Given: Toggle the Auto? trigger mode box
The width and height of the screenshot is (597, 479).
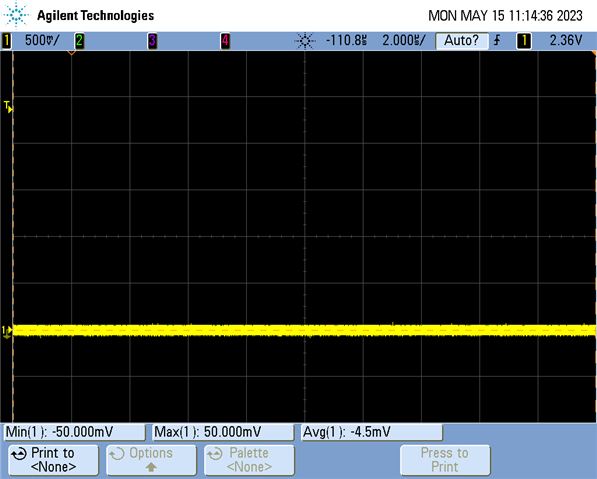Looking at the screenshot, I should point(462,41).
